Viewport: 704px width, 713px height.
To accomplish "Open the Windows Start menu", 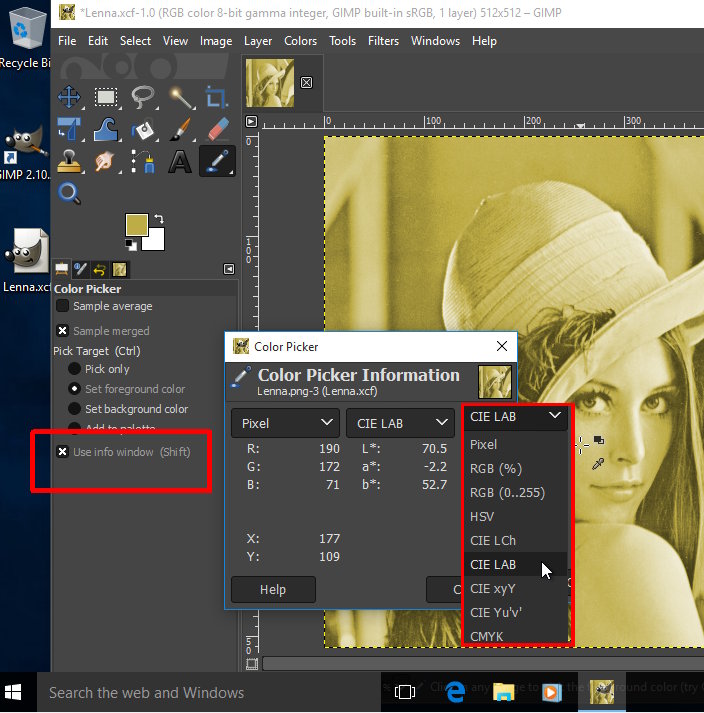I will tap(13, 693).
